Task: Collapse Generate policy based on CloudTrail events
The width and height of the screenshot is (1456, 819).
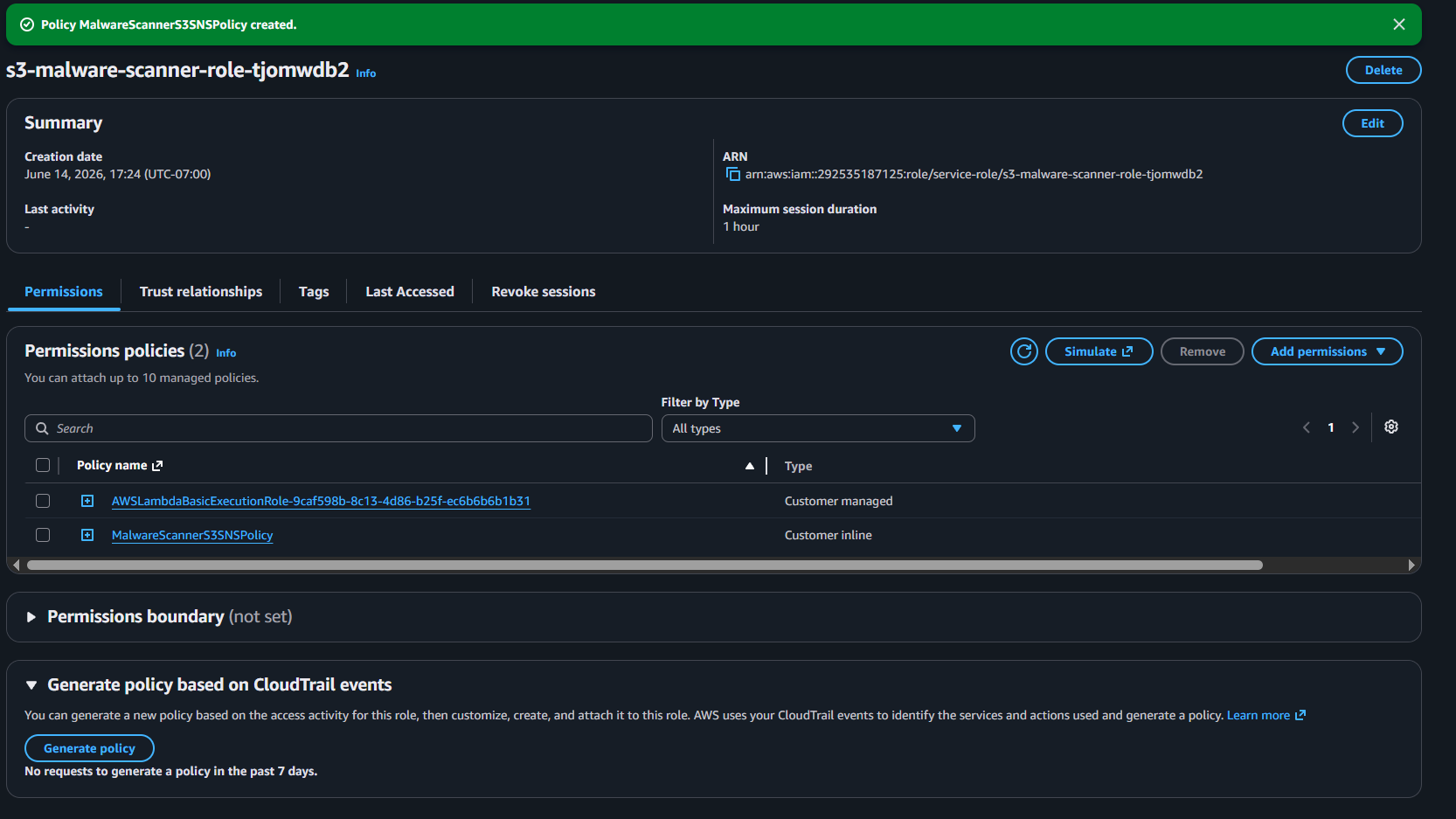Action: [31, 685]
